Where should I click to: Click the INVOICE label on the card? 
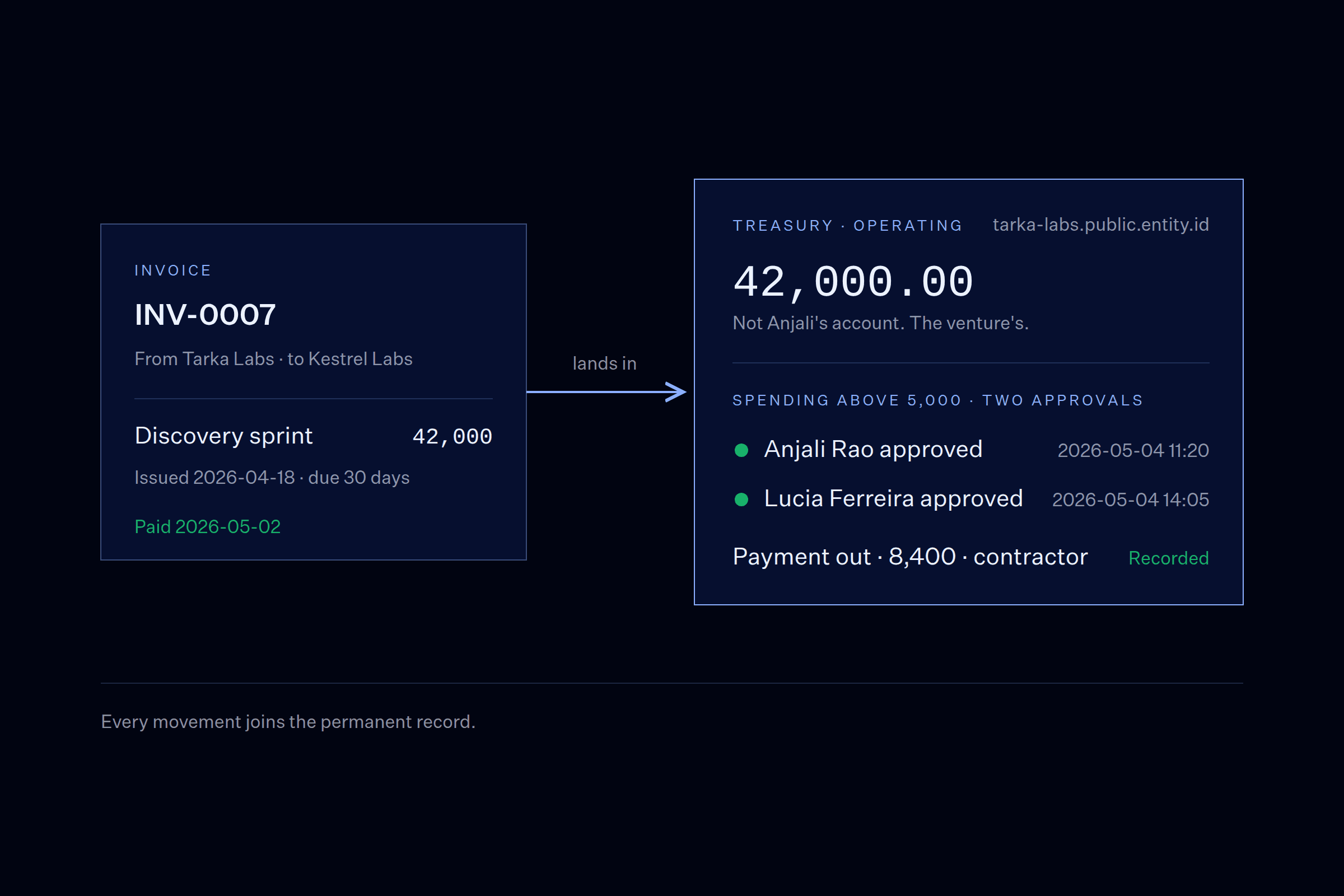pyautogui.click(x=172, y=270)
